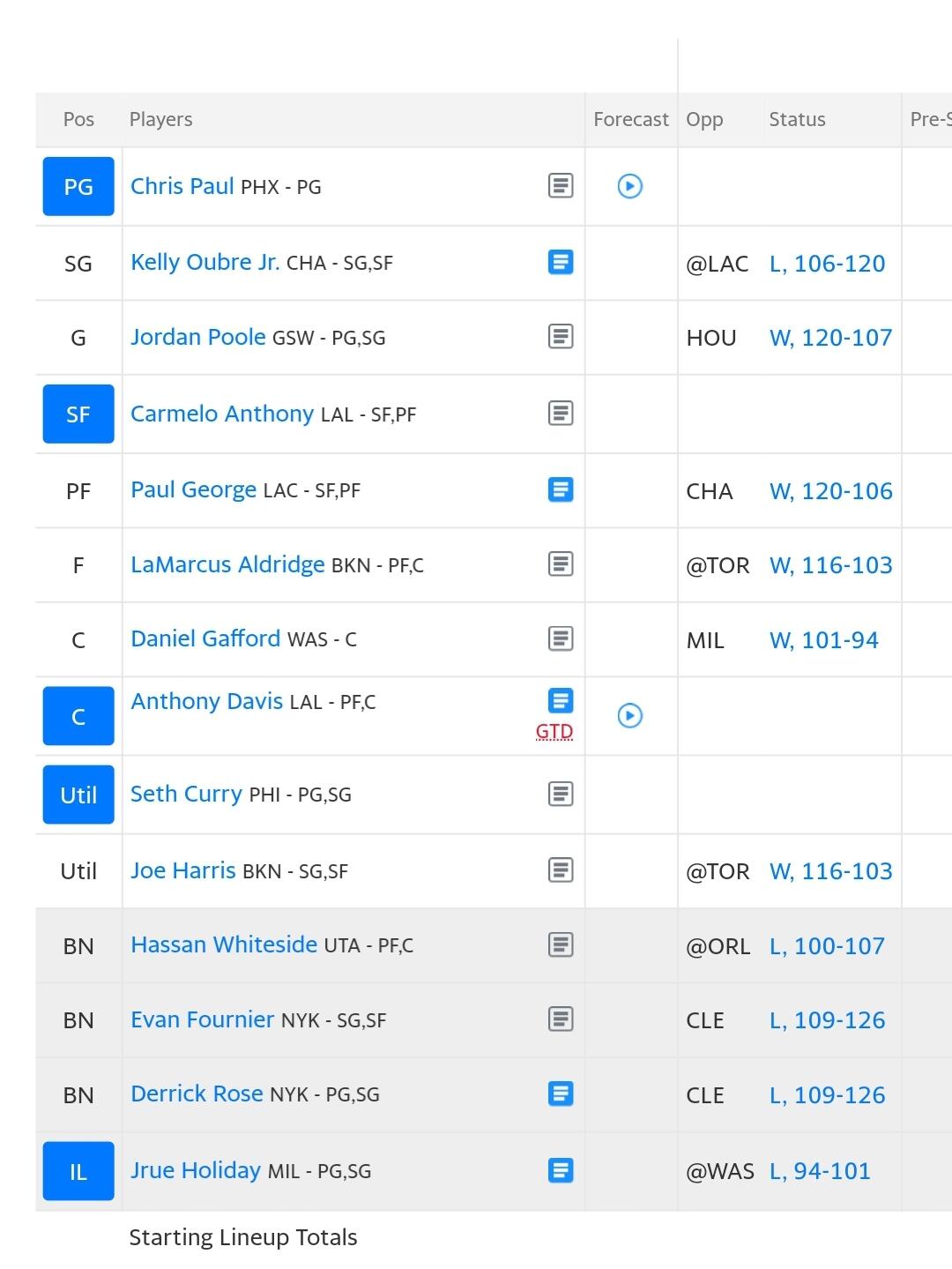
Task: Select the PG slot button for Chris Paul
Action: click(78, 186)
